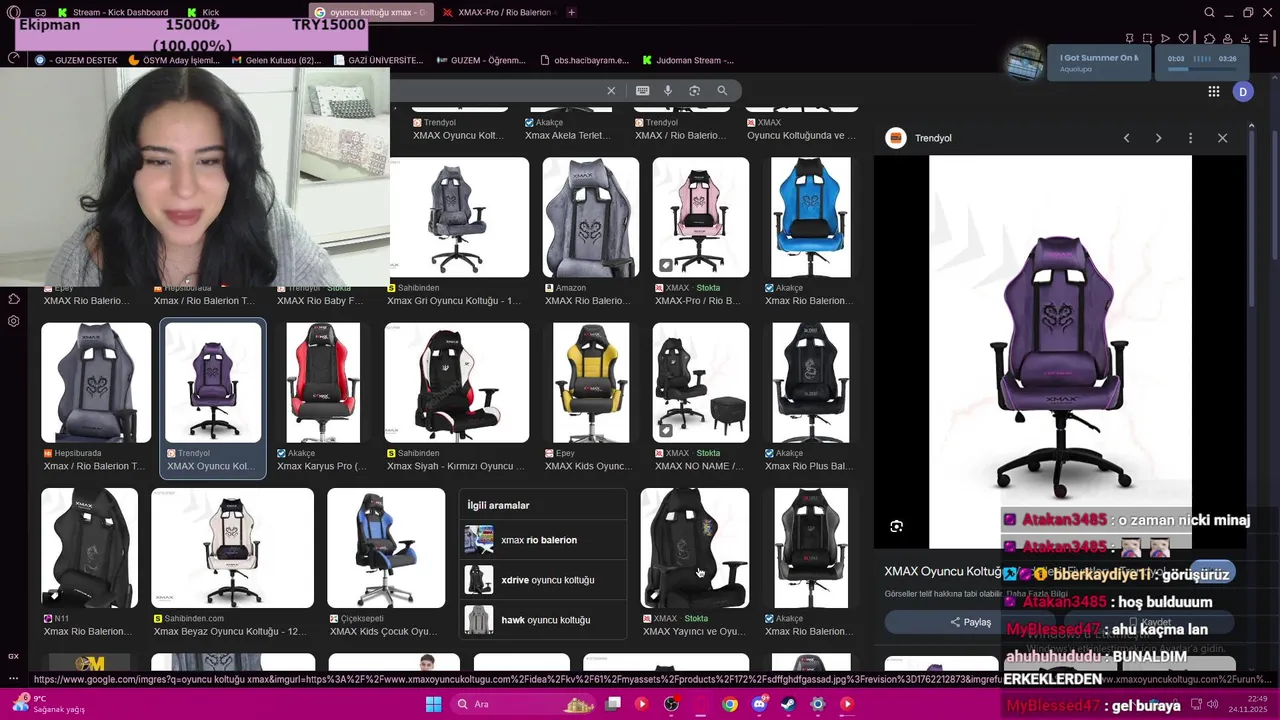Open Windows Start menu

click(433, 704)
